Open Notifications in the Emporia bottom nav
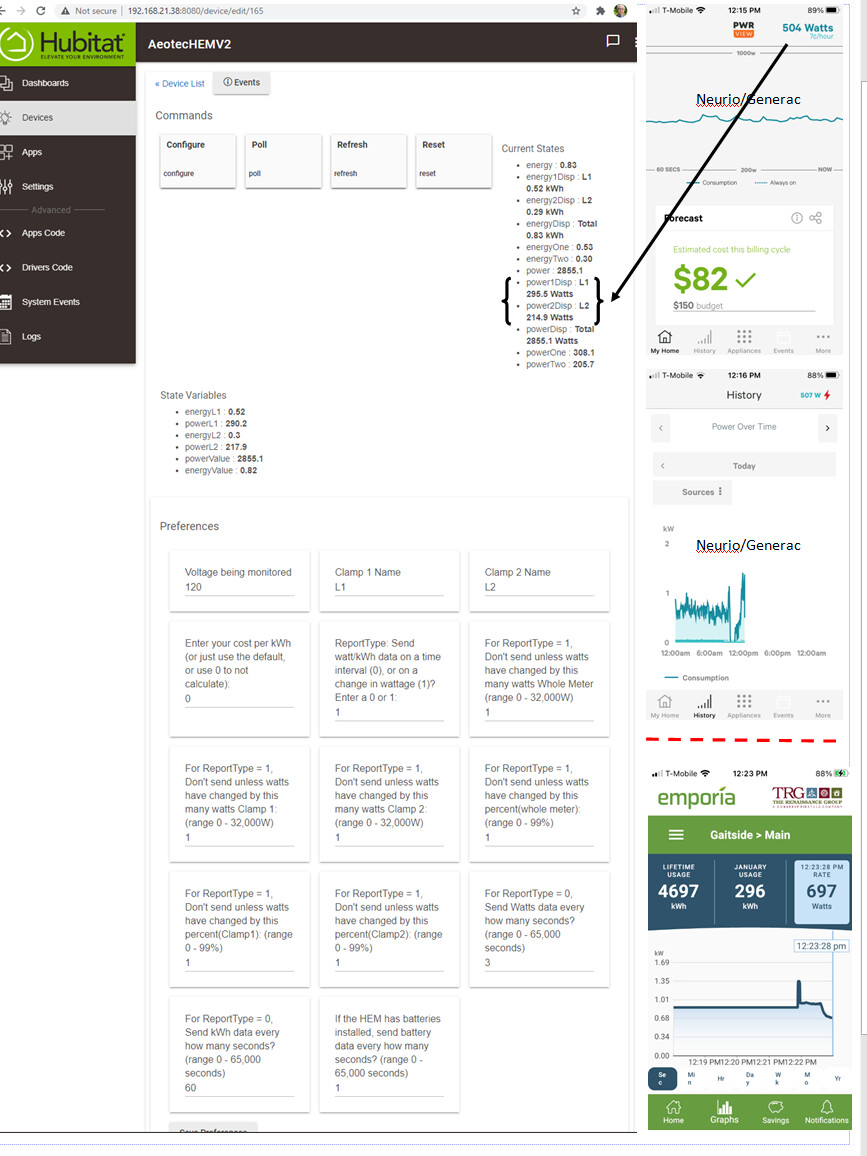This screenshot has height=1156, width=867. tap(826, 1111)
